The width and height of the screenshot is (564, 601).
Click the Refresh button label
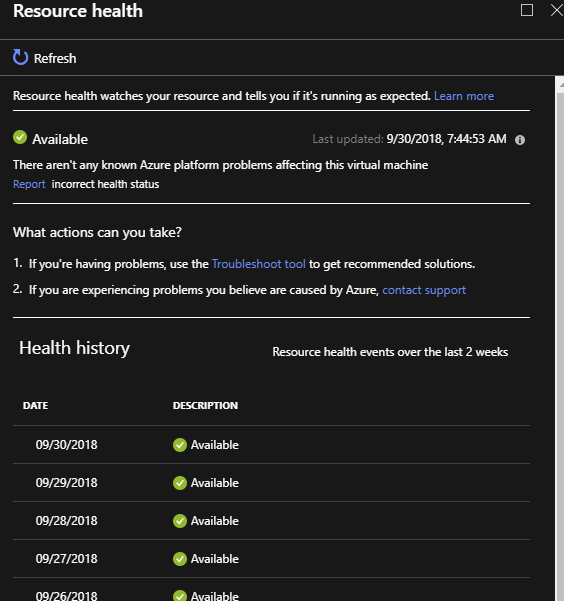[55, 59]
